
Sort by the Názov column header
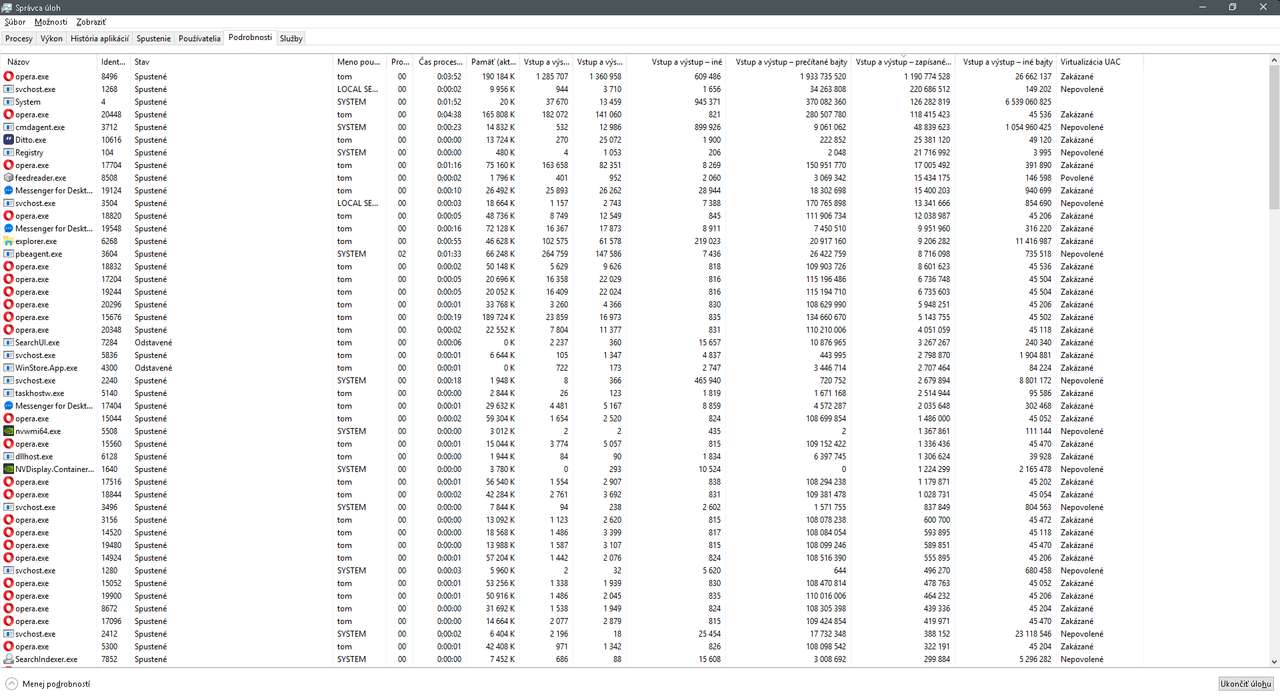pyautogui.click(x=49, y=62)
